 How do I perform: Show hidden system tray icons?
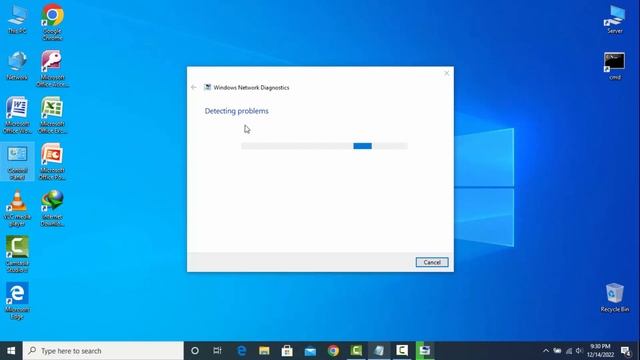[546, 351]
